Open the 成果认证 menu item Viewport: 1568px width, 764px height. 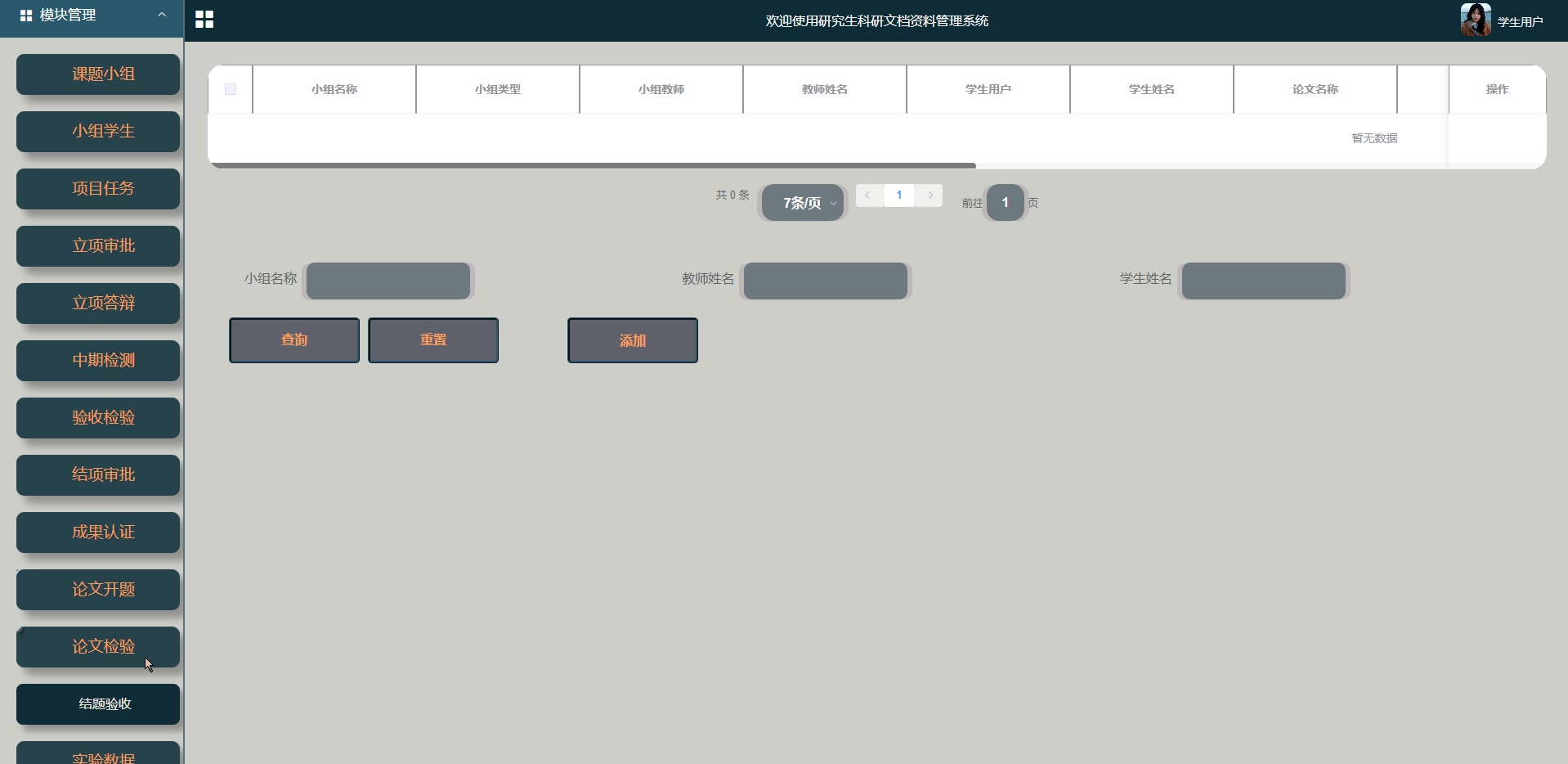click(98, 533)
